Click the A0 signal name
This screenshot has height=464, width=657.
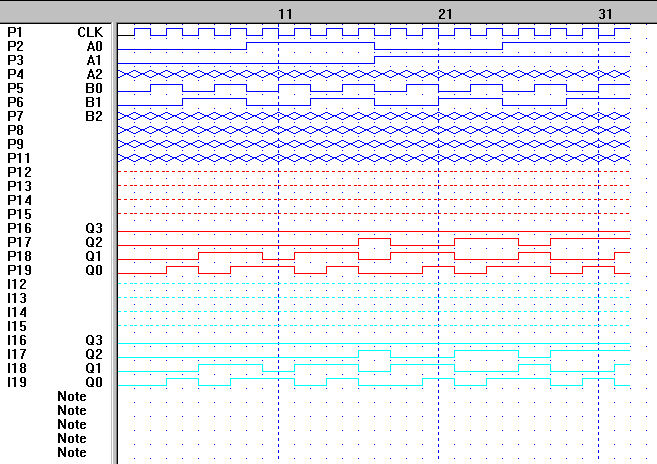[95, 46]
